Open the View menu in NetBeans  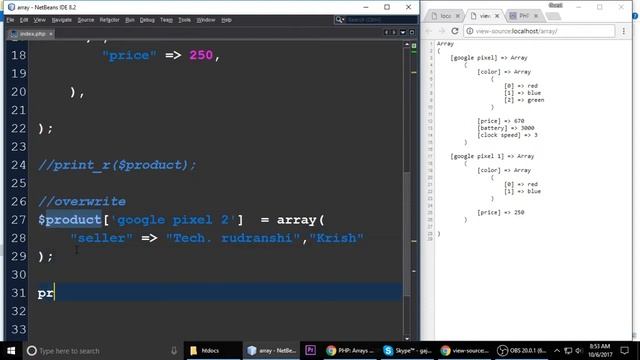point(40,20)
